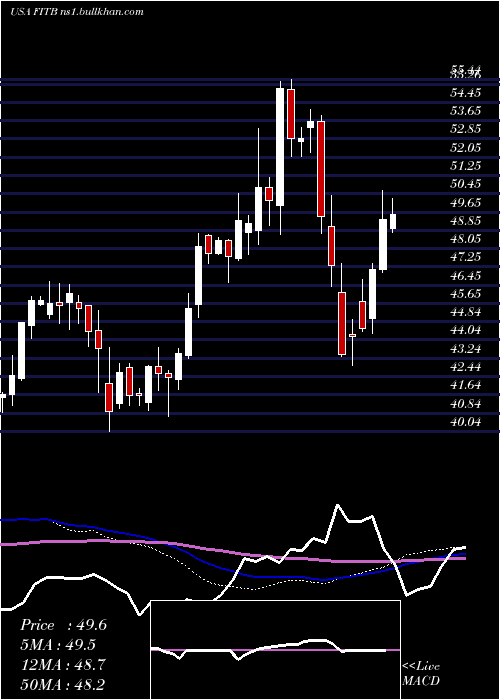Select the 44.04 price level label
Viewport: 500px width, 700px height.
[465, 330]
